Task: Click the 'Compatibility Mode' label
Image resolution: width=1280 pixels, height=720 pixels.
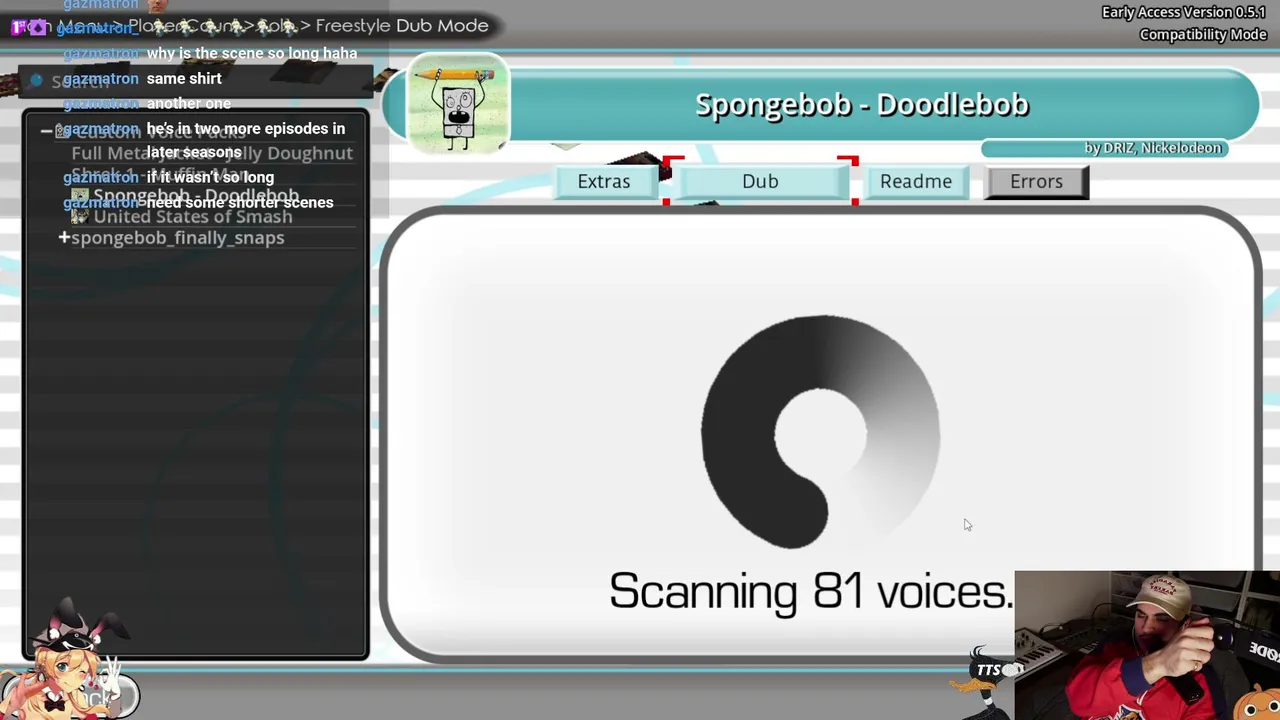Action: point(1203,34)
